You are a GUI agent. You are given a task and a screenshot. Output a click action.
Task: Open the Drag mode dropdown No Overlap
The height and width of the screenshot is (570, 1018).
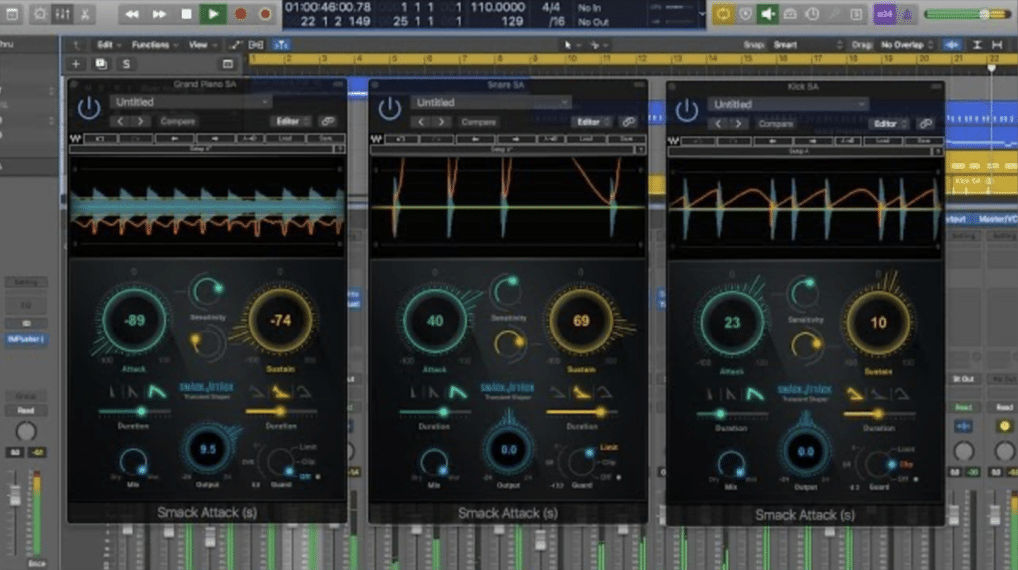[x=906, y=45]
